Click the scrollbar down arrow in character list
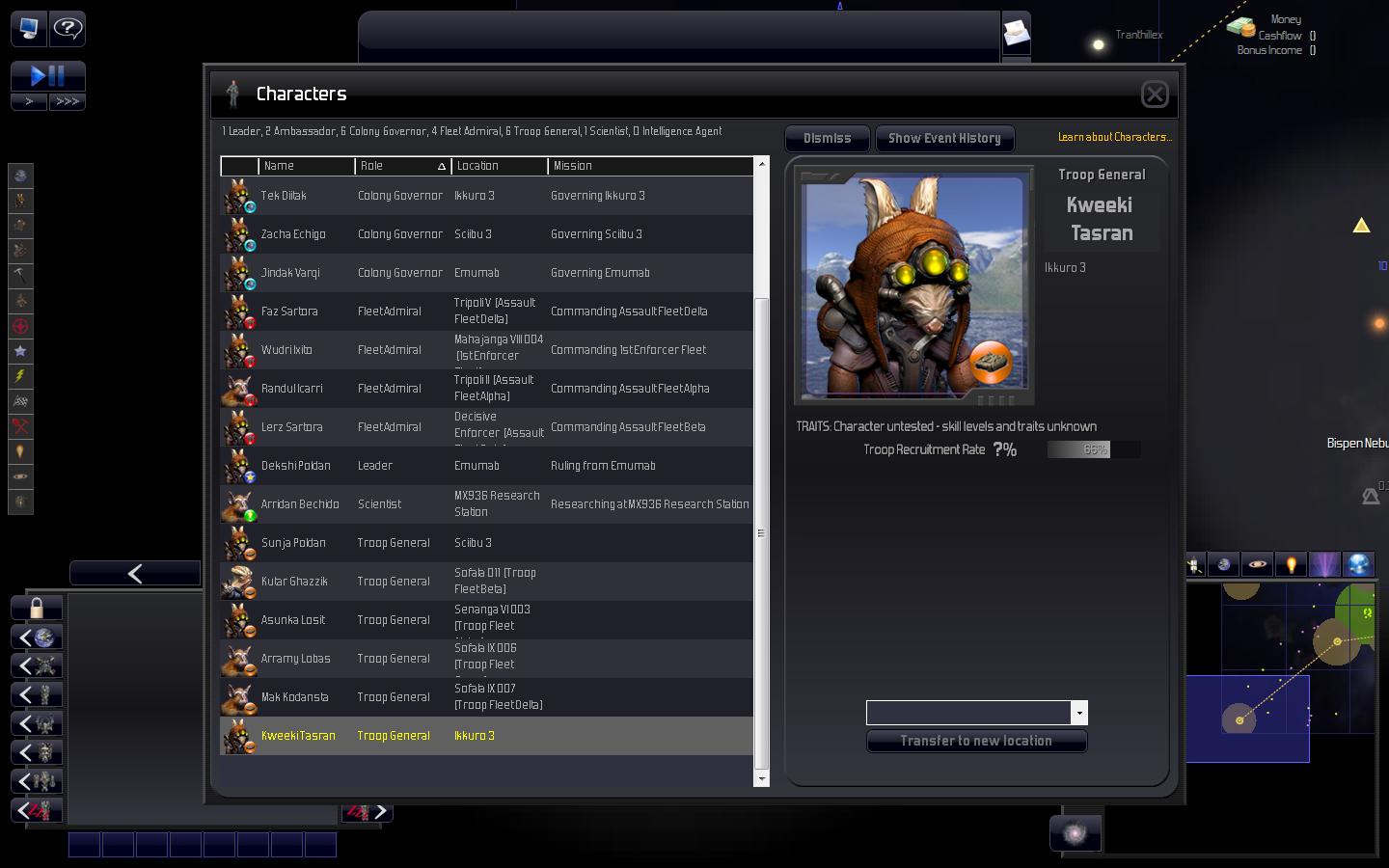 pos(761,778)
